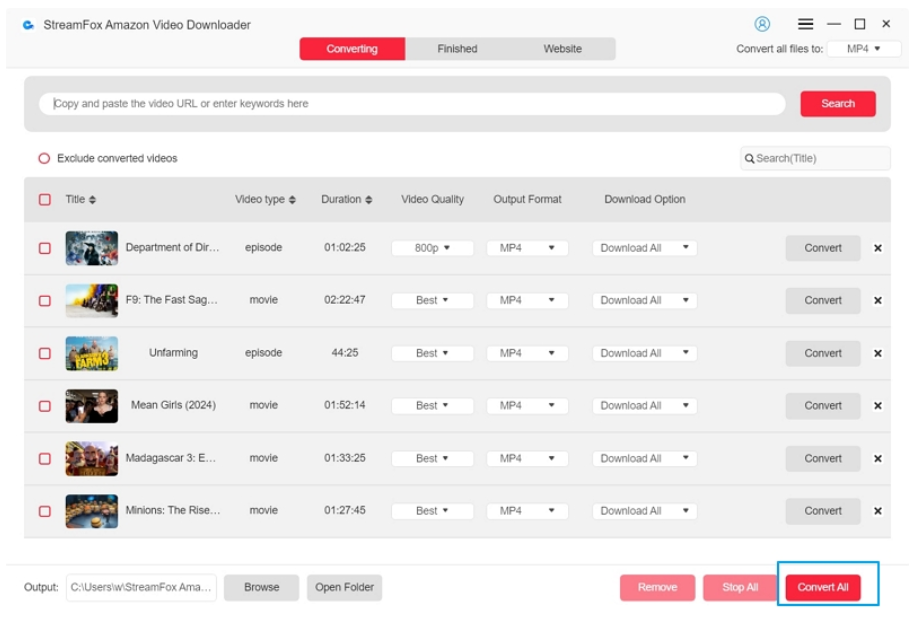The image size is (915, 622).
Task: Remove Minions: The Rise row with X
Action: click(x=878, y=511)
